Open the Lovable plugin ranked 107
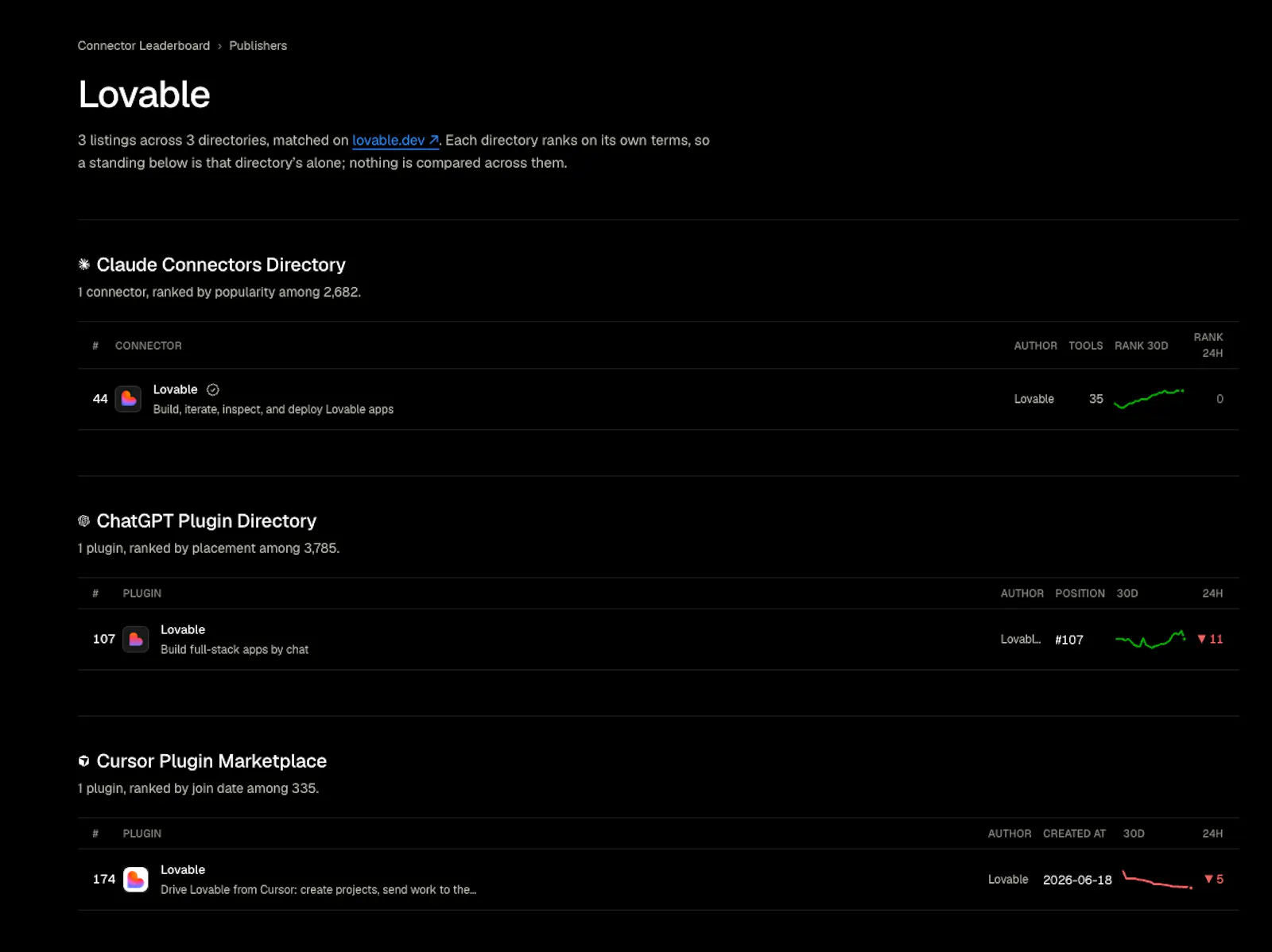This screenshot has height=952, width=1272. pyautogui.click(x=183, y=629)
